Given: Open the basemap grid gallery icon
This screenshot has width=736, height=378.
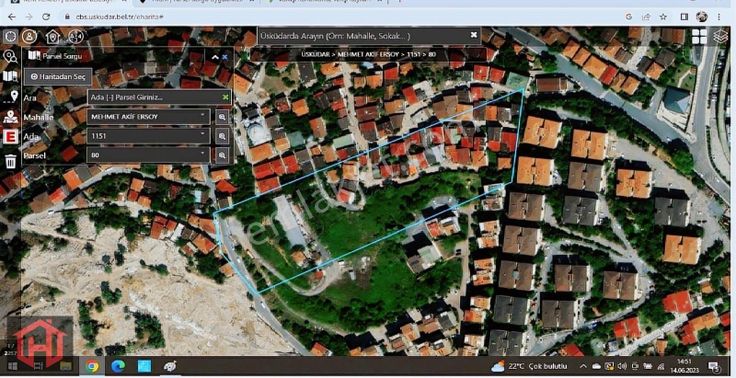Looking at the screenshot, I should (x=699, y=36).
